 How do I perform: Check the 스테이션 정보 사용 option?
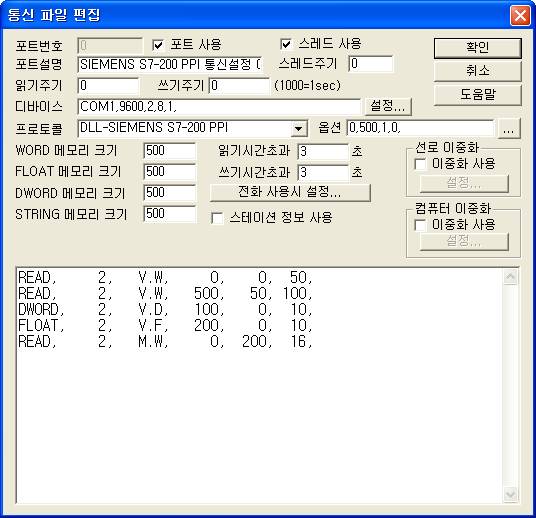(218, 217)
